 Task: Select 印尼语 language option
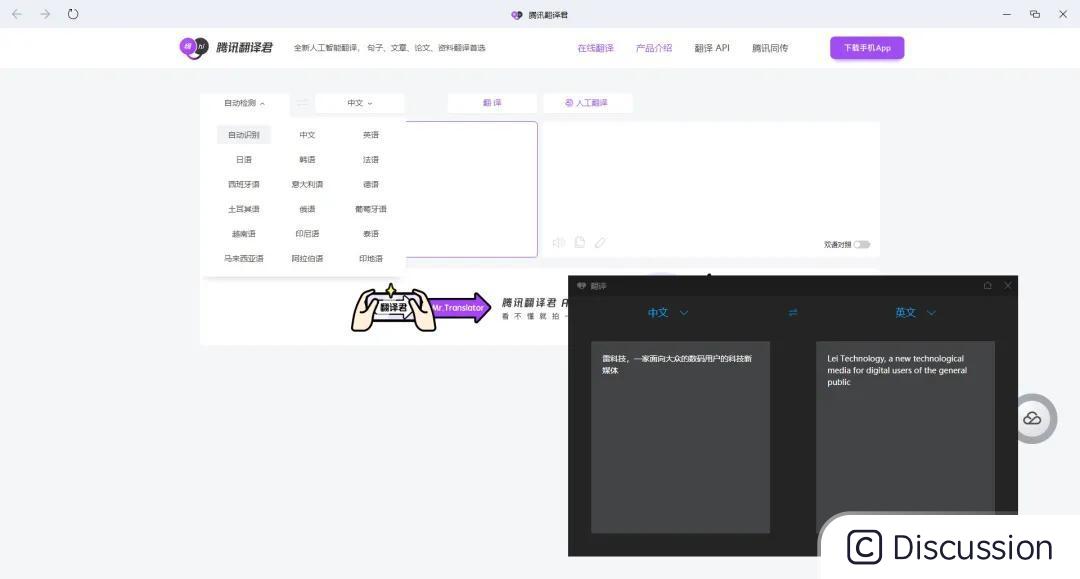coord(307,234)
